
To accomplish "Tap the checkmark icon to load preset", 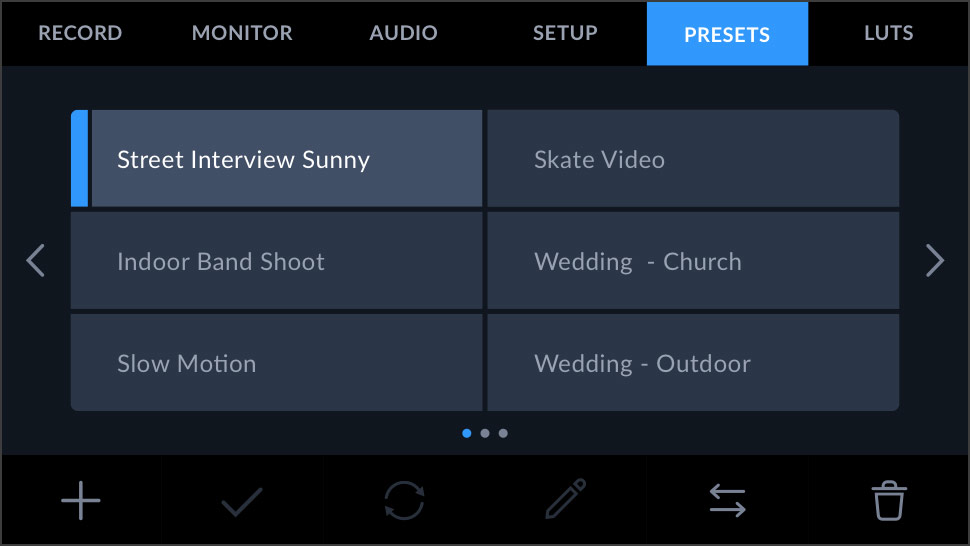I will tap(242, 501).
